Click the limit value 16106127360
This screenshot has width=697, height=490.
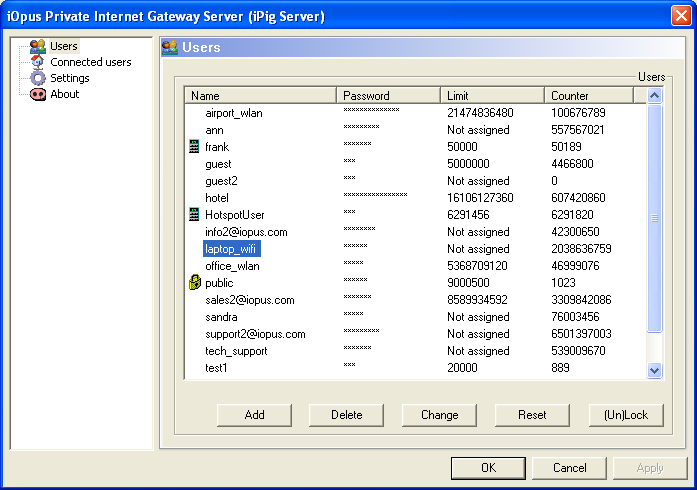pos(480,197)
